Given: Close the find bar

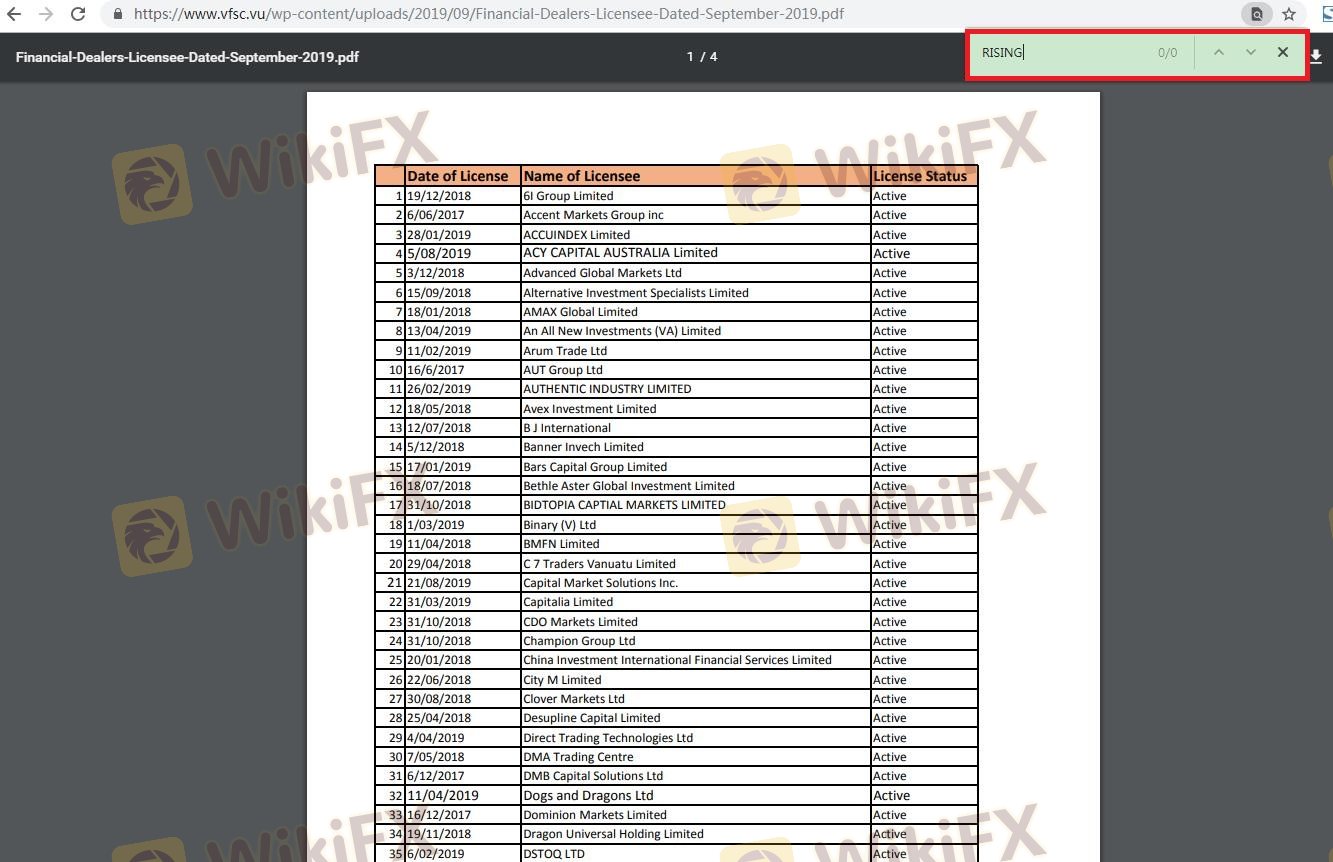Looking at the screenshot, I should click(1283, 53).
